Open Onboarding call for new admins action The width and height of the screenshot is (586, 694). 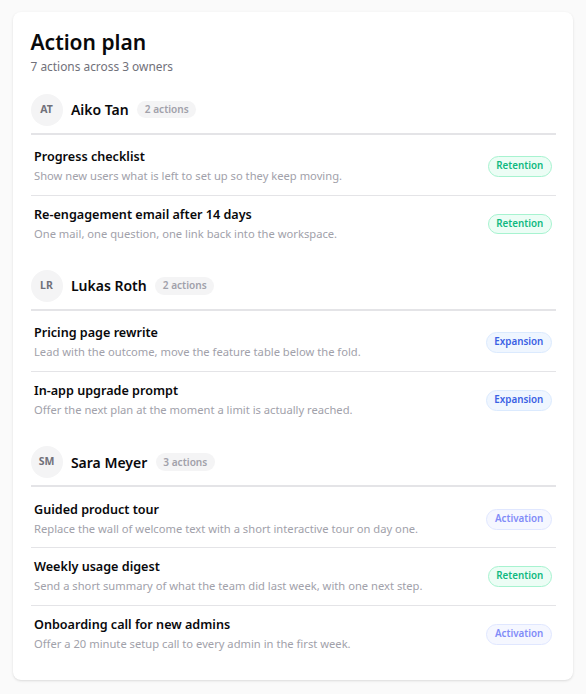click(x=293, y=634)
